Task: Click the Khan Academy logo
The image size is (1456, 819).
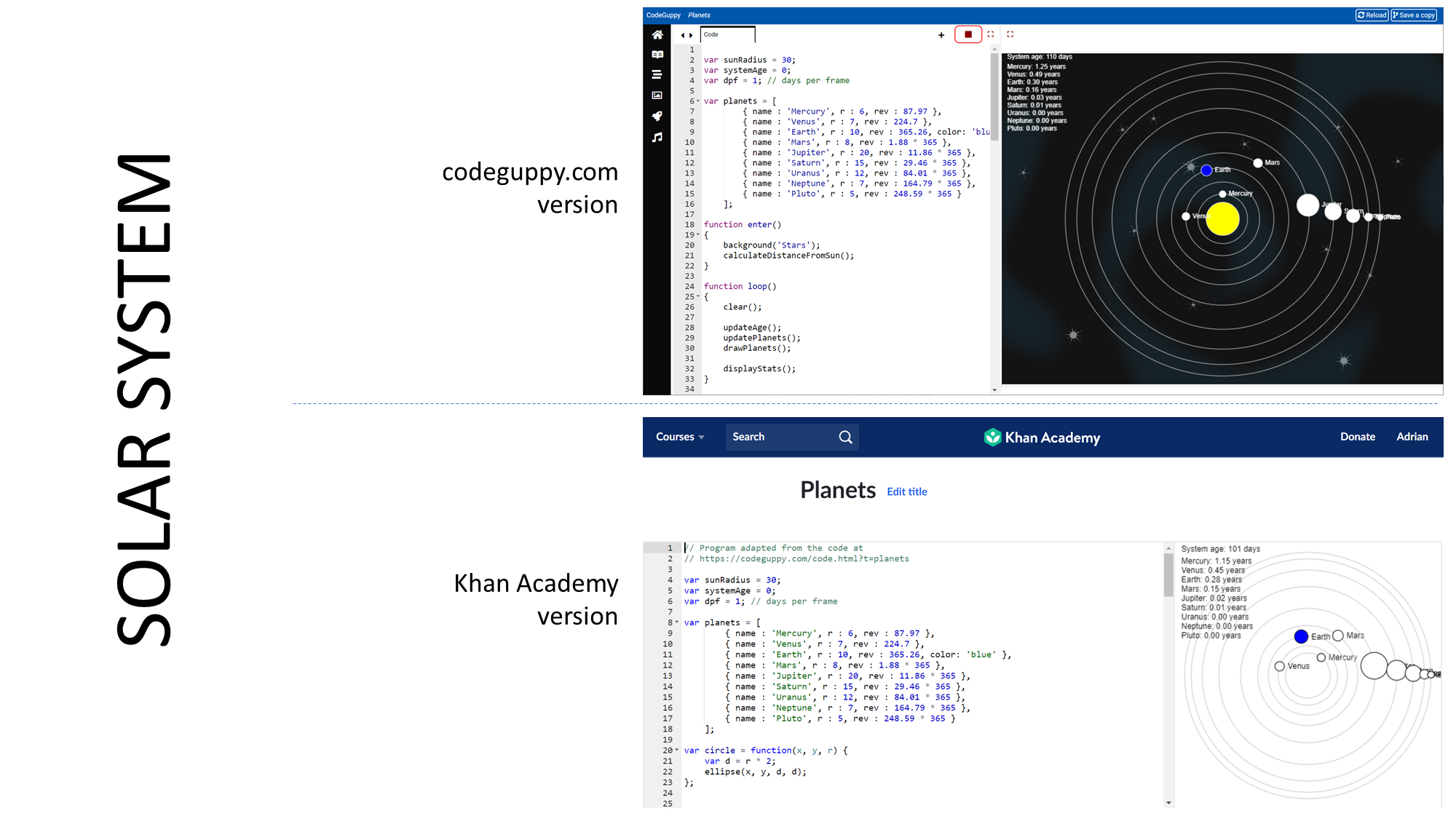Action: (1042, 438)
